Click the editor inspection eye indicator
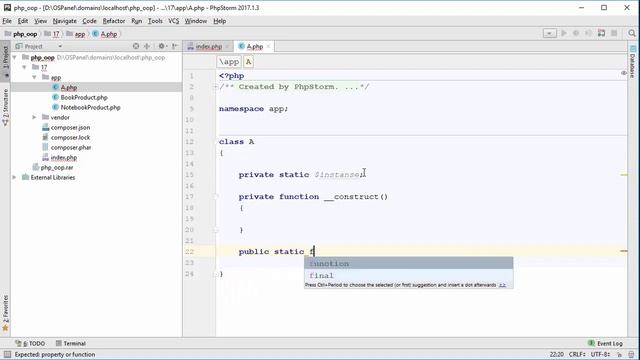Viewport: 640px width, 360px height. [x=624, y=73]
